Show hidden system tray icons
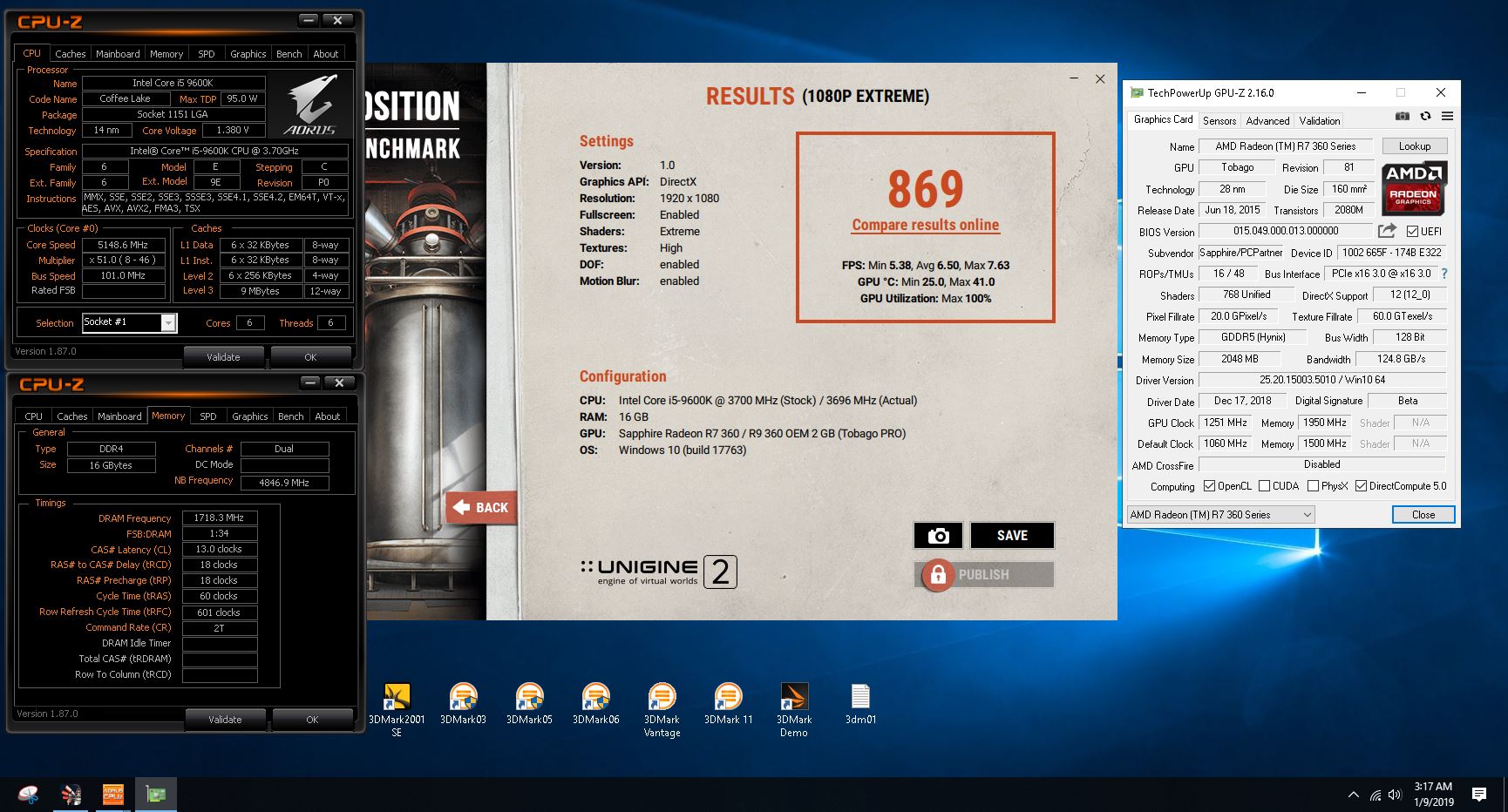Screen dimensions: 1508x812 coord(1353,795)
